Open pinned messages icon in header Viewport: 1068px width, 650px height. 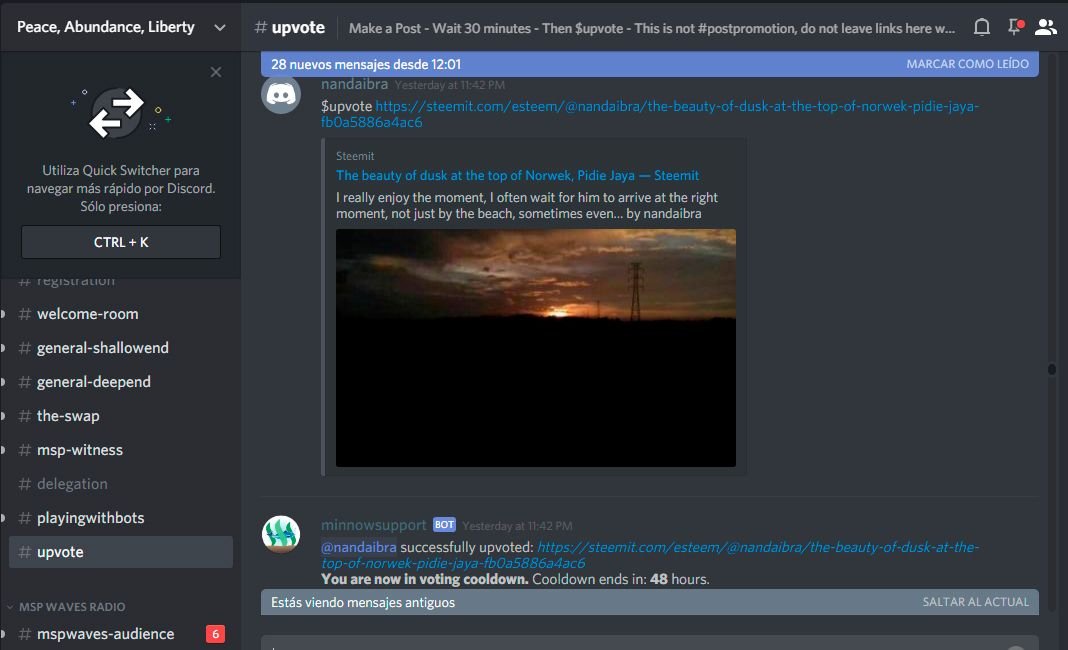[1016, 27]
